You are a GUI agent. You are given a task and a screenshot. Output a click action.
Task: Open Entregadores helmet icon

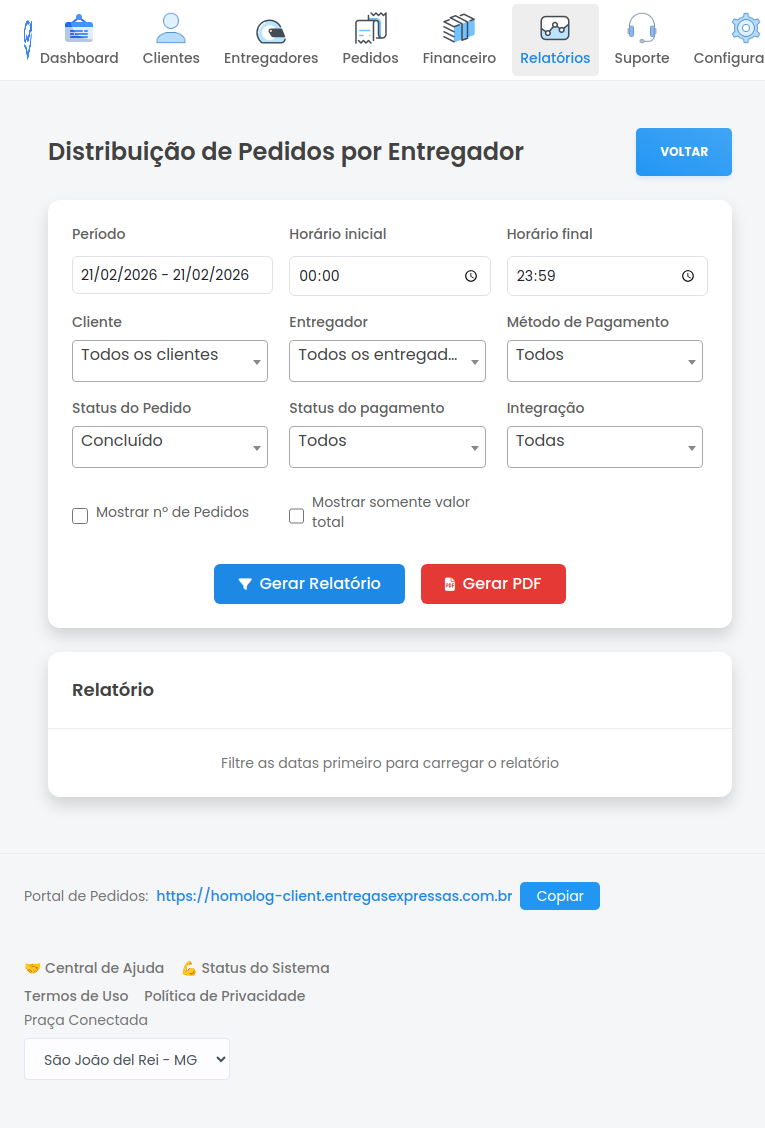tap(271, 31)
